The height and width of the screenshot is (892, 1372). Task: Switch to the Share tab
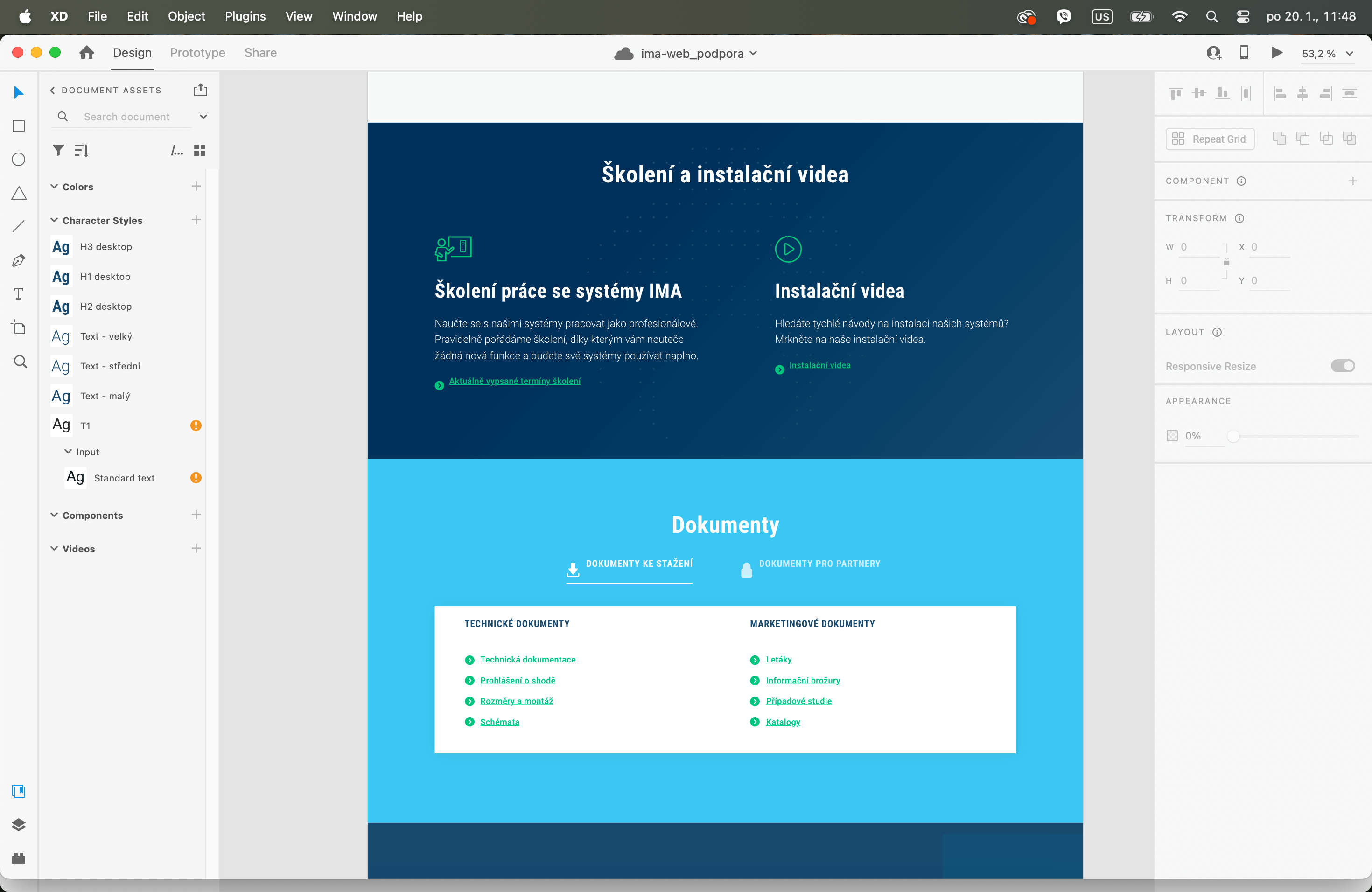click(260, 53)
